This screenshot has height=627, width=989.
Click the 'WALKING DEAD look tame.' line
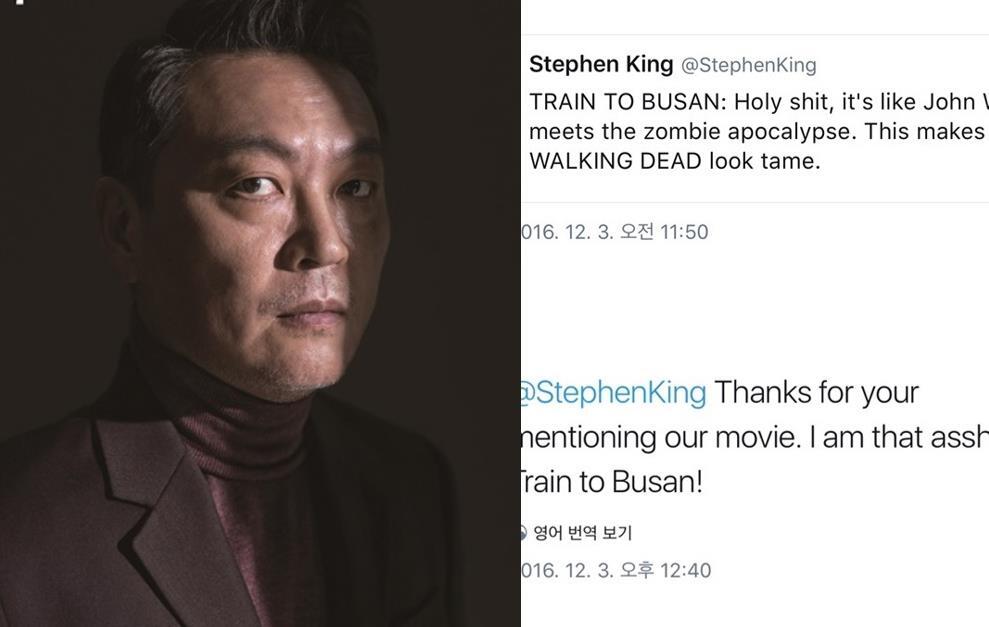(675, 161)
